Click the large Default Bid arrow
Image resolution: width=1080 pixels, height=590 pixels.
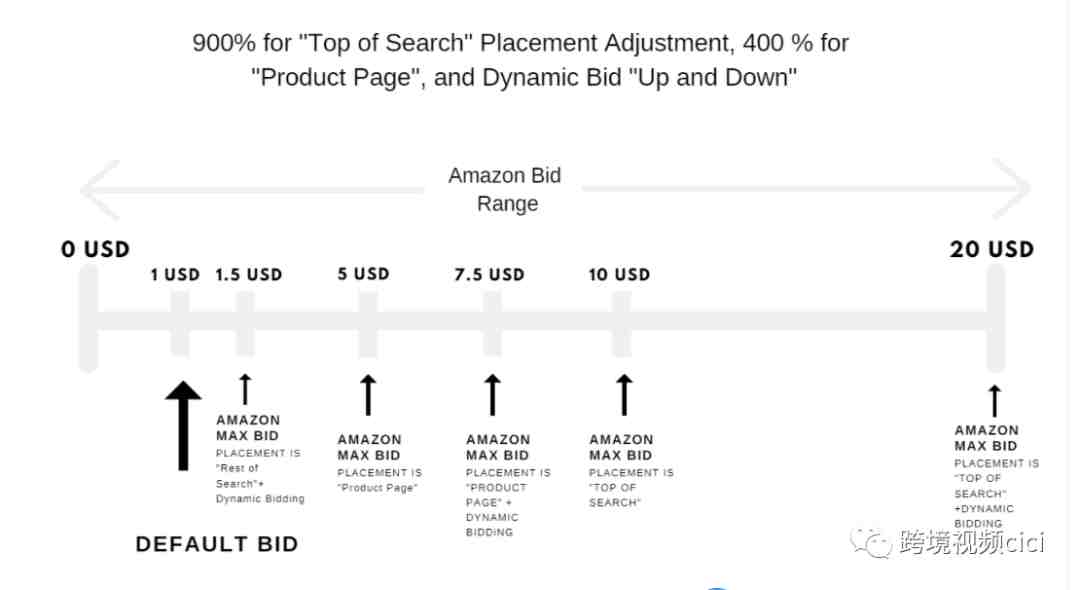[183, 425]
